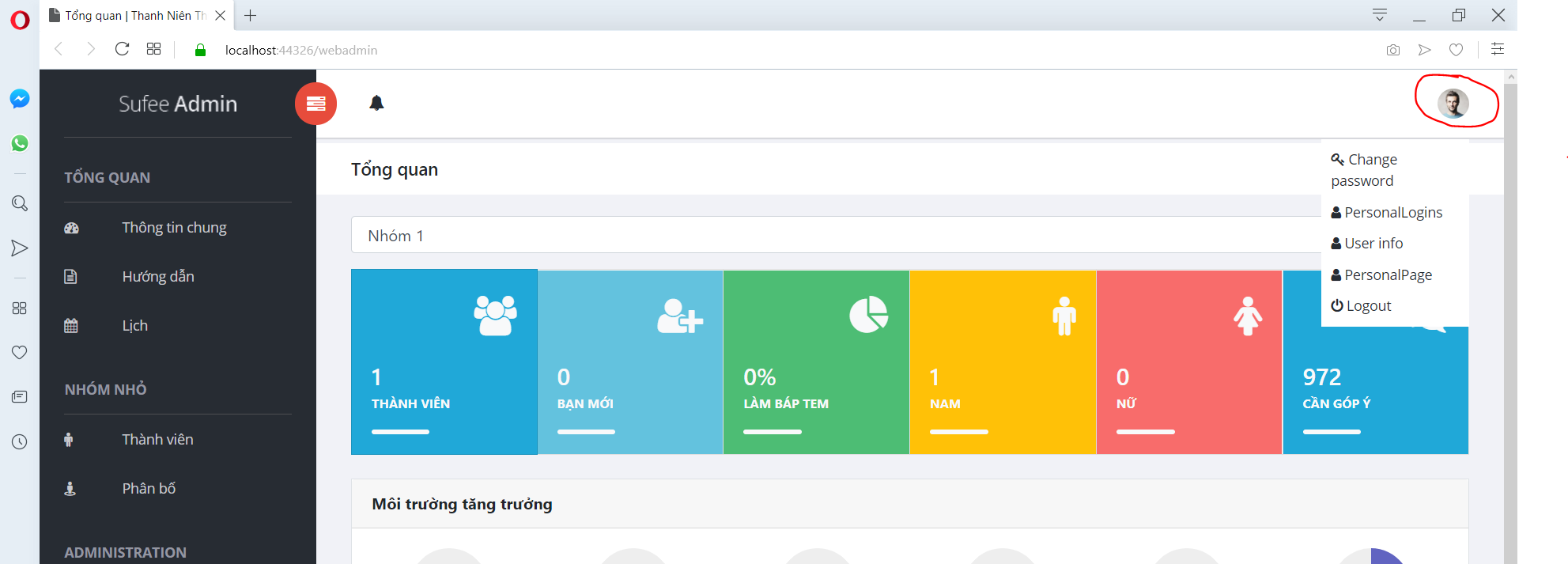
Task: Bookmark page with heart icon in address bar
Action: pos(1456,50)
